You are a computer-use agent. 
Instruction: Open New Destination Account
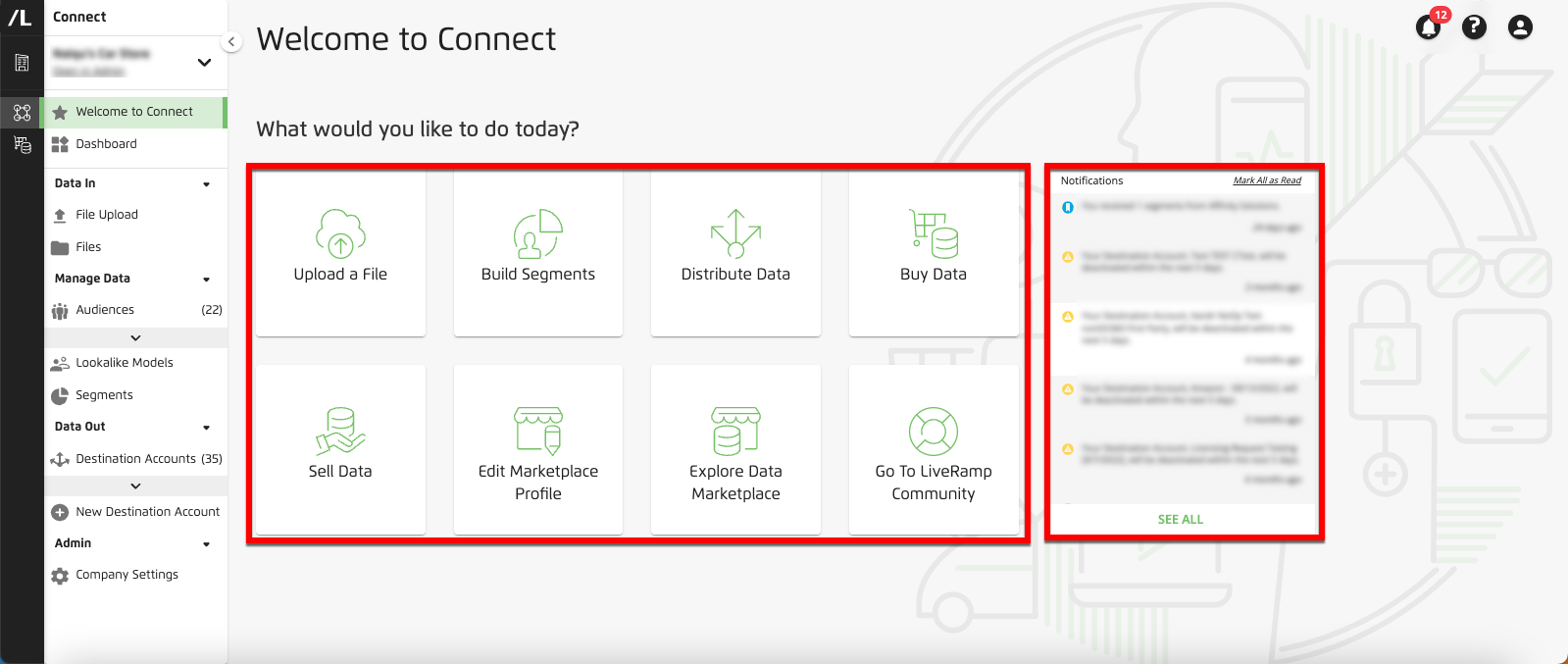point(135,512)
